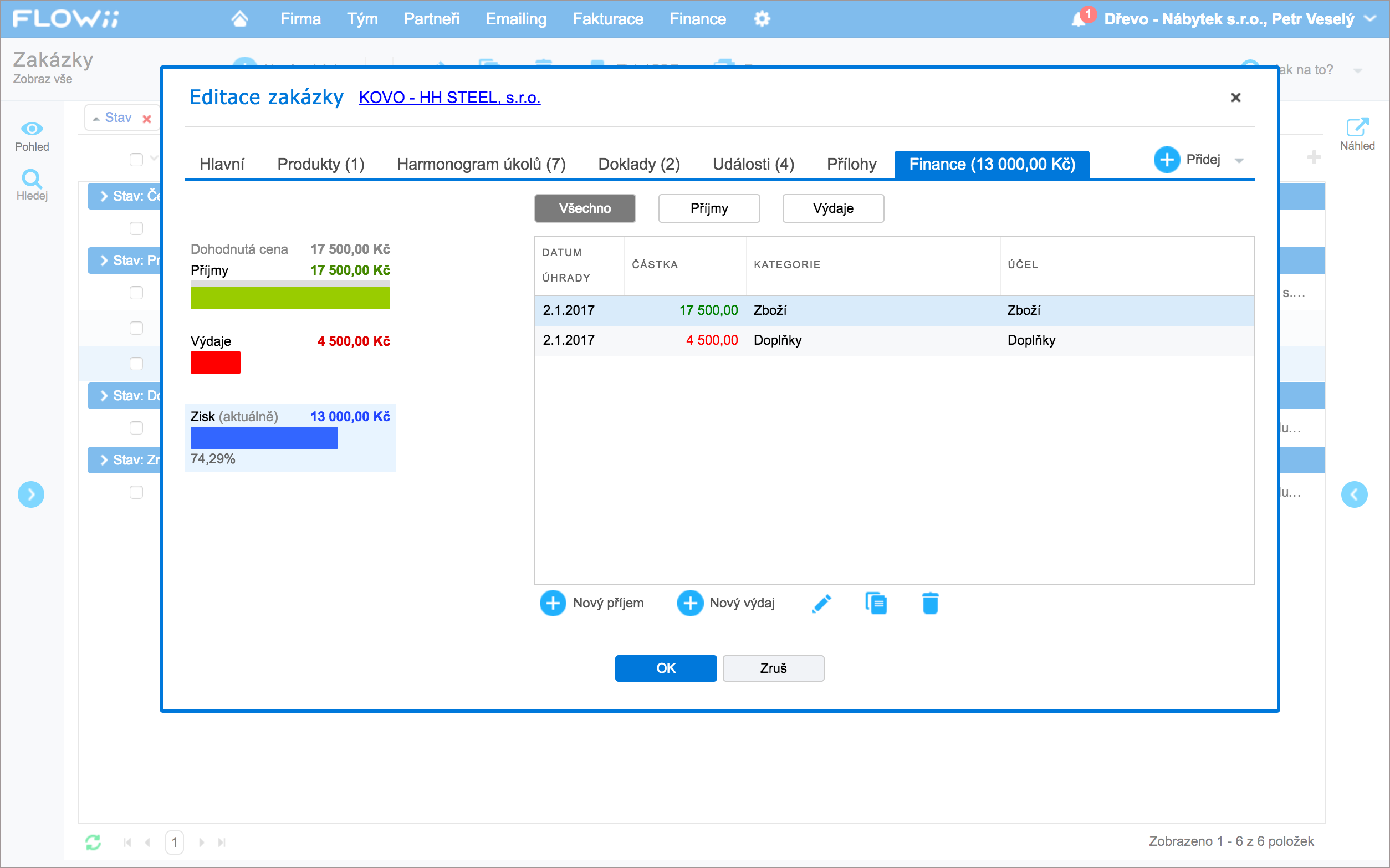Viewport: 1390px width, 868px height.
Task: Filter by Výdaje button
Action: (x=833, y=208)
